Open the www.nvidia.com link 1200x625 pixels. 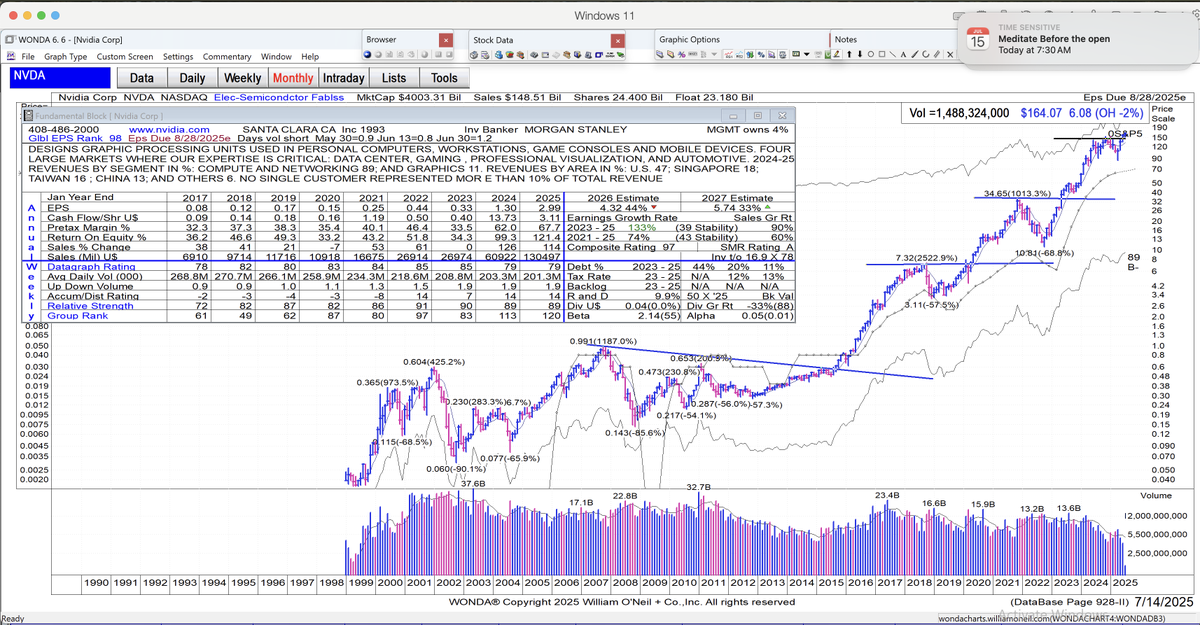[x=169, y=130]
